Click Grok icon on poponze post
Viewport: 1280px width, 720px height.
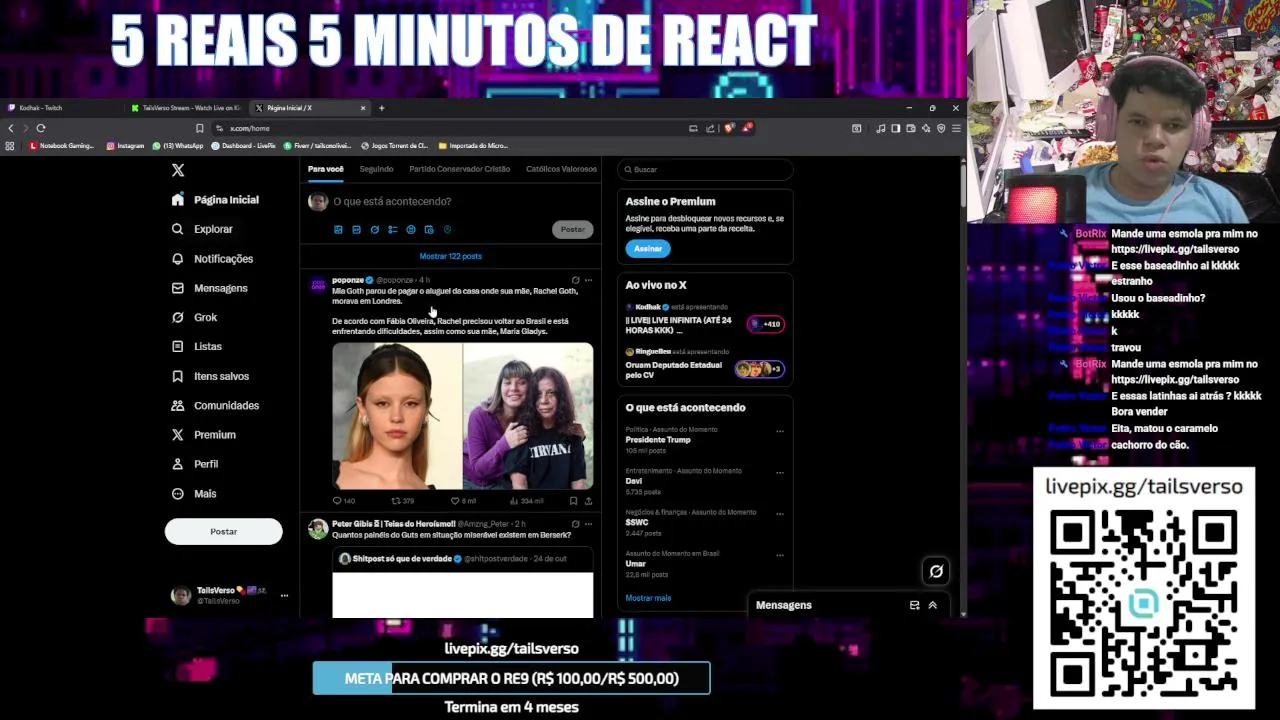coord(575,280)
